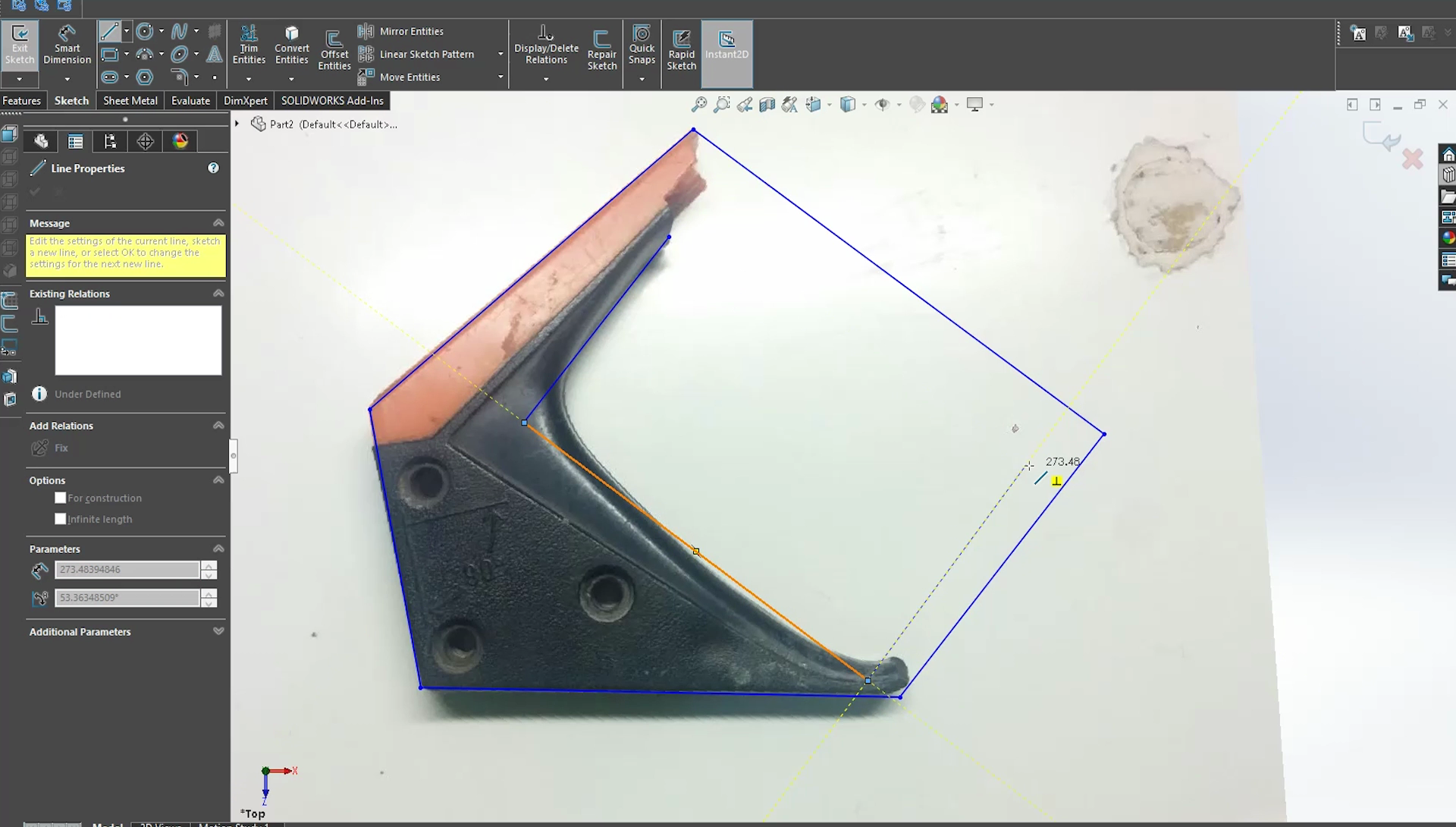
Task: Click the Hide/Show Items eye icon
Action: (882, 105)
